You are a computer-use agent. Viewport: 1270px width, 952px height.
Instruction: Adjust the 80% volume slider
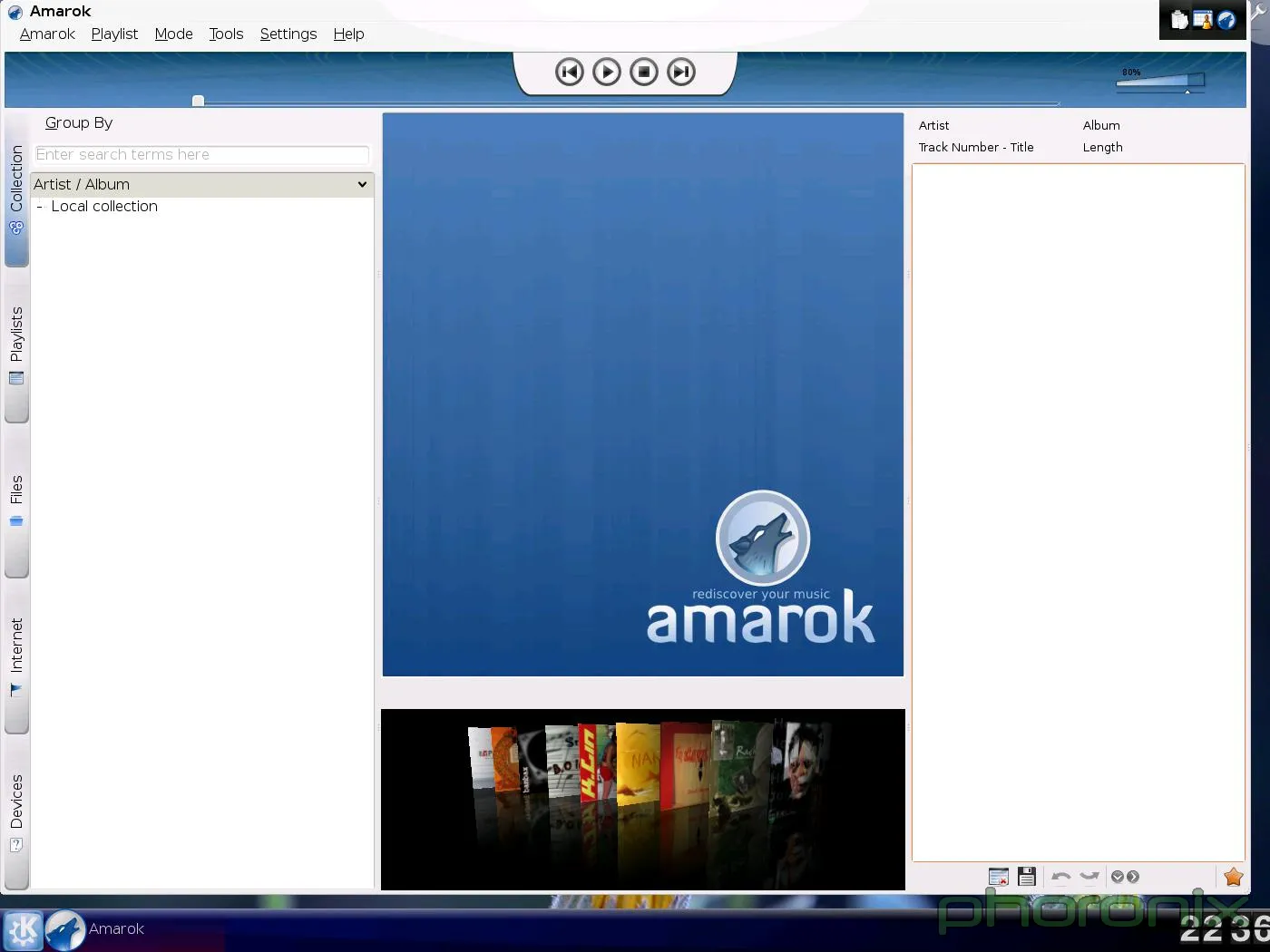(x=1160, y=82)
